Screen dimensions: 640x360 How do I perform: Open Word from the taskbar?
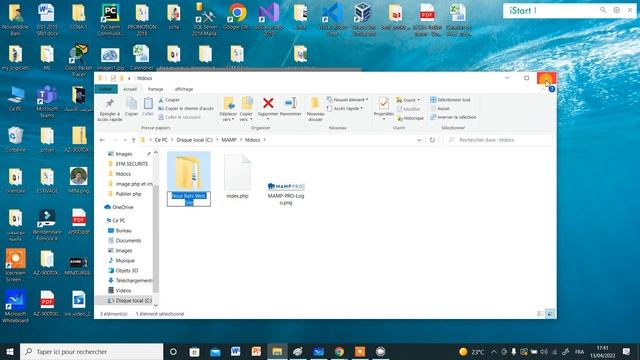(236, 351)
